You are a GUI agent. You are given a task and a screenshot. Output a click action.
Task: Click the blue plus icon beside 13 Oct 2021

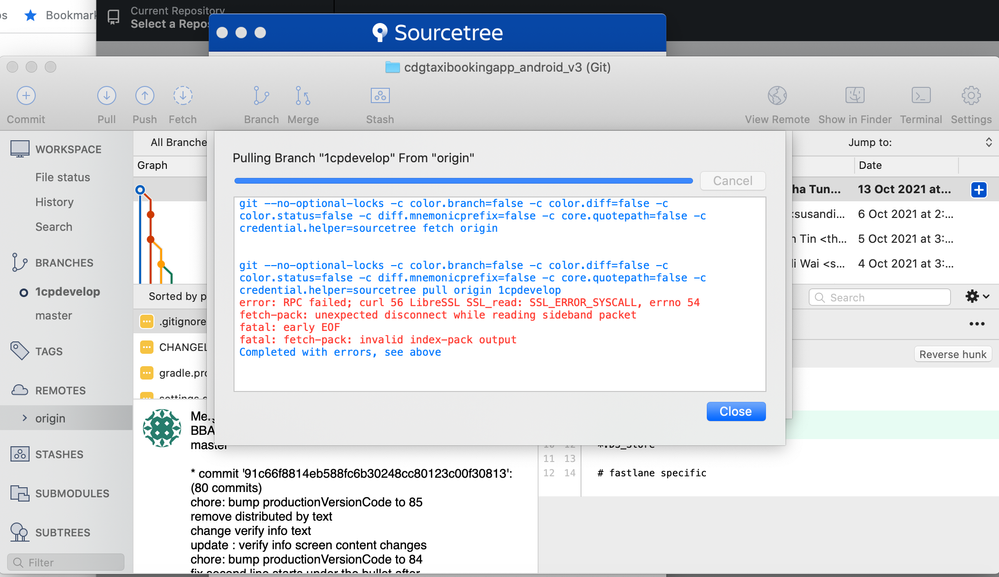coord(979,189)
